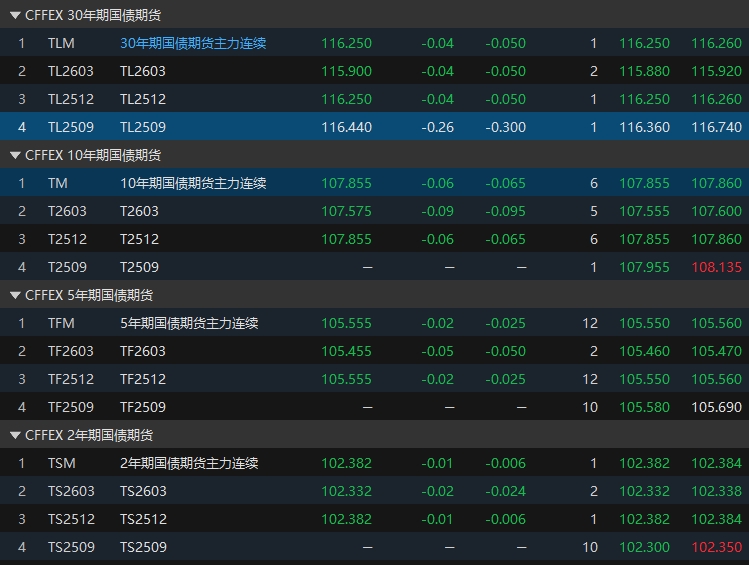This screenshot has width=749, height=565.
Task: Click price 115.900 for TL2603
Action: [x=346, y=71]
